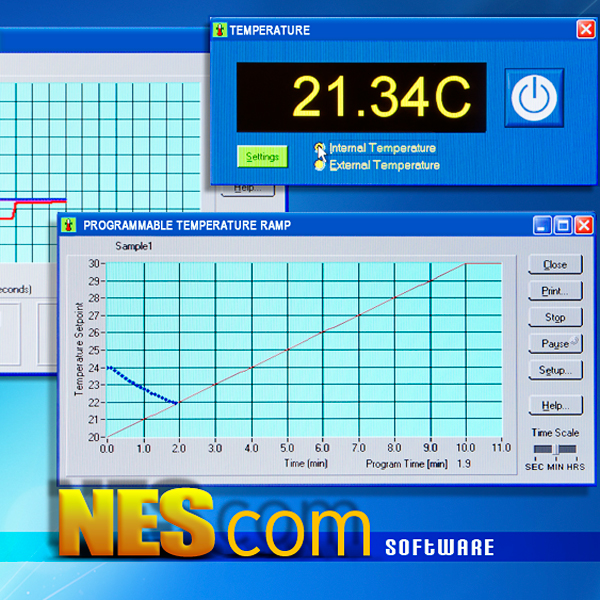Click the blue dotted measured-temperature curve
The width and height of the screenshot is (600, 600).
click(x=141, y=386)
